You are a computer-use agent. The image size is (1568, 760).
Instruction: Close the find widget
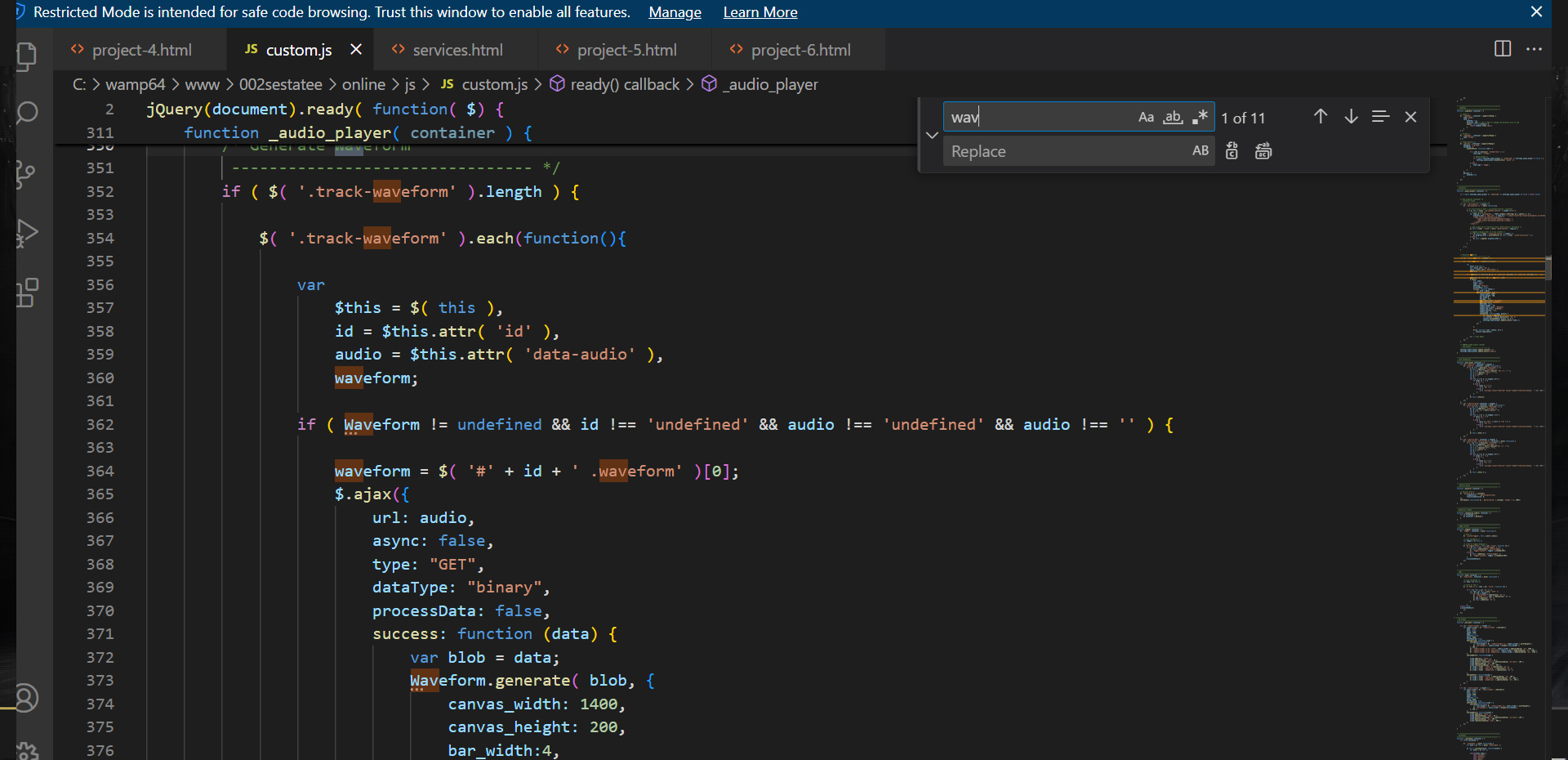[1410, 117]
